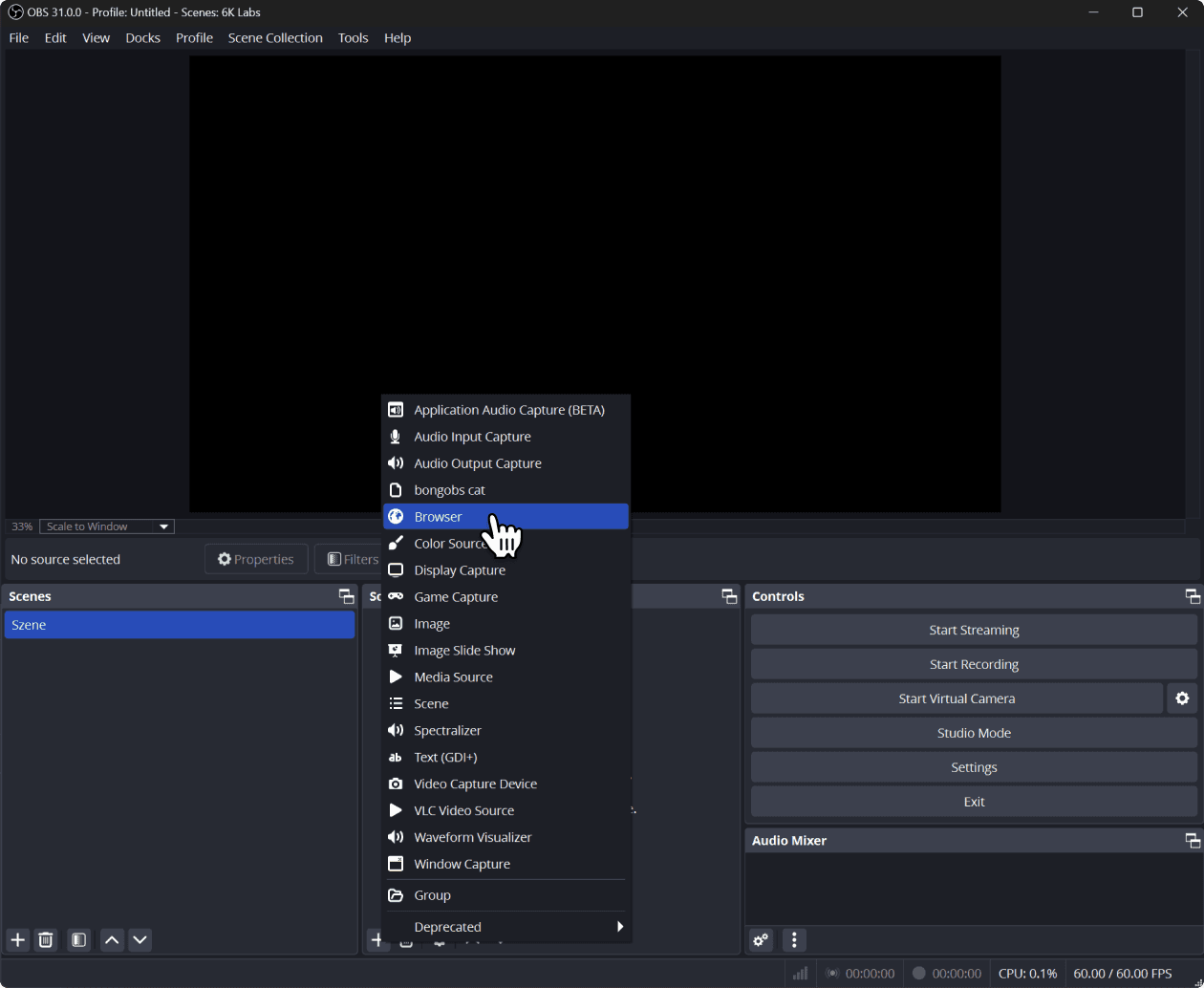
Task: Pop out the Controls dock panel
Action: tap(1193, 596)
